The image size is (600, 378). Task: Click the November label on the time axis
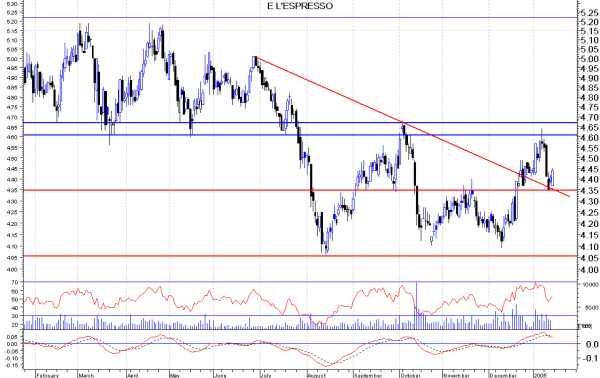pyautogui.click(x=457, y=375)
